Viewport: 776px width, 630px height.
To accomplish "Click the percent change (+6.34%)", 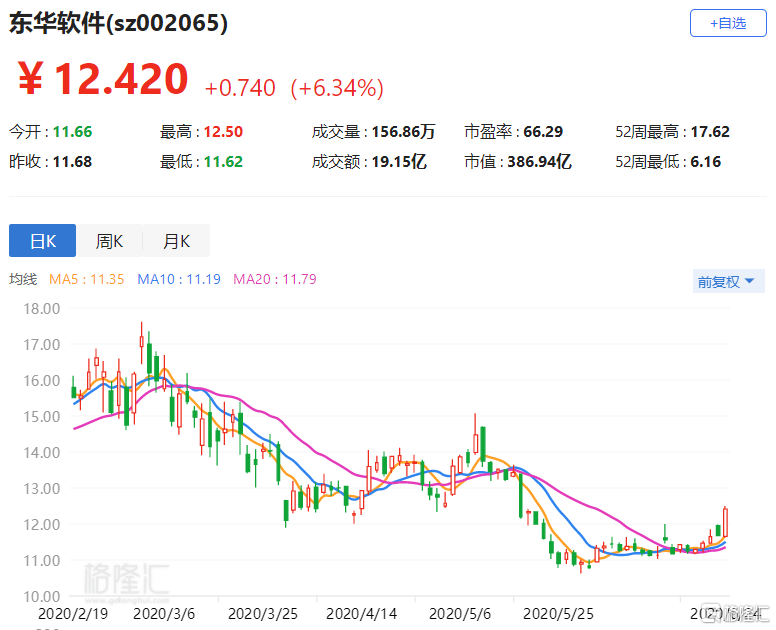I will 337,88.
